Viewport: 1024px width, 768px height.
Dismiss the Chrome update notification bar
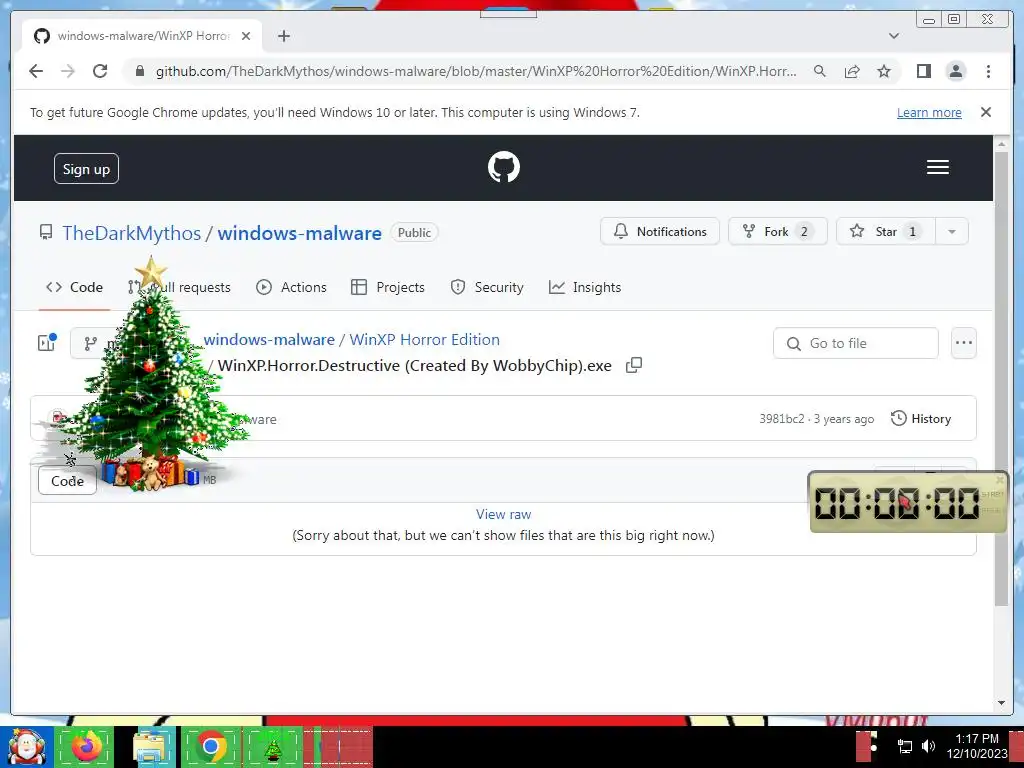tap(985, 112)
